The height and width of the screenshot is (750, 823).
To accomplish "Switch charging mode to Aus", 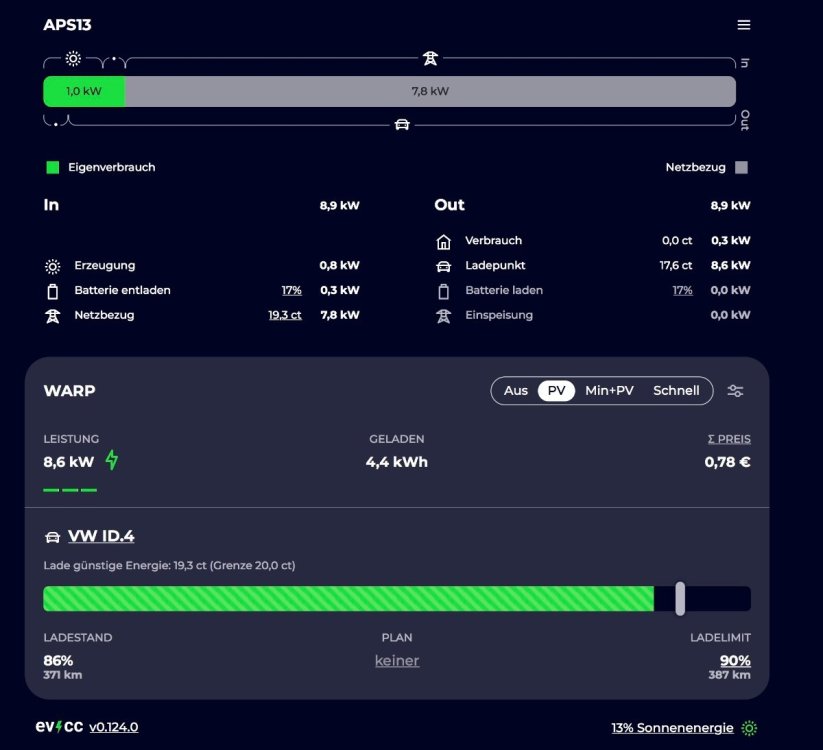I will (515, 391).
